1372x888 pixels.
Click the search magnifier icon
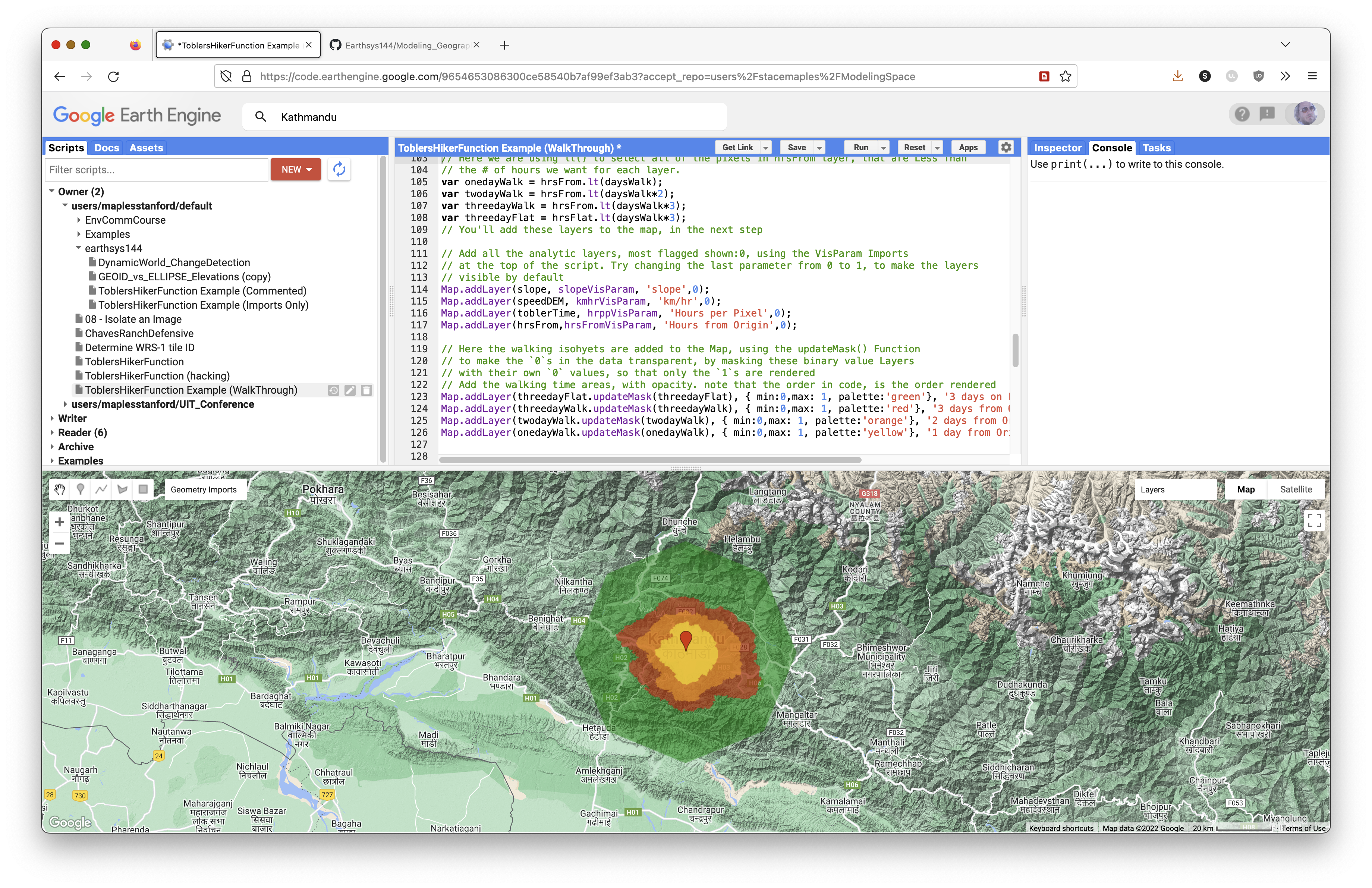coord(261,117)
